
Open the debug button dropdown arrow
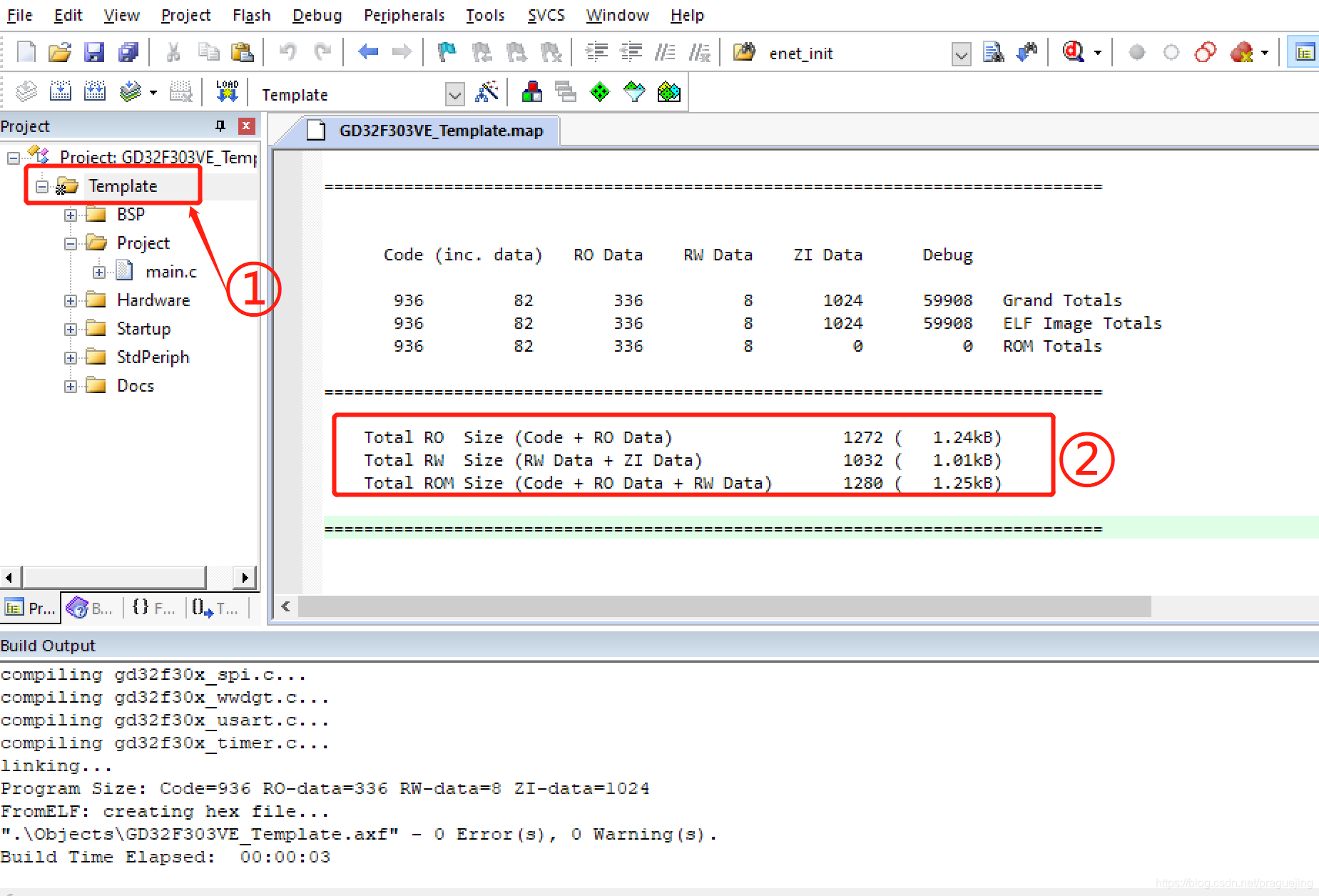[x=1097, y=53]
